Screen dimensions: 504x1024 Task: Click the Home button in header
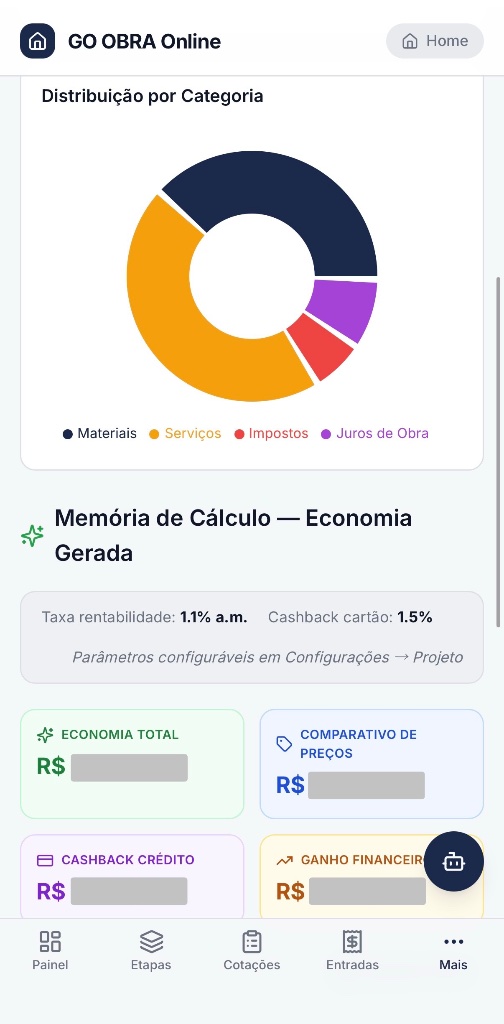(435, 41)
